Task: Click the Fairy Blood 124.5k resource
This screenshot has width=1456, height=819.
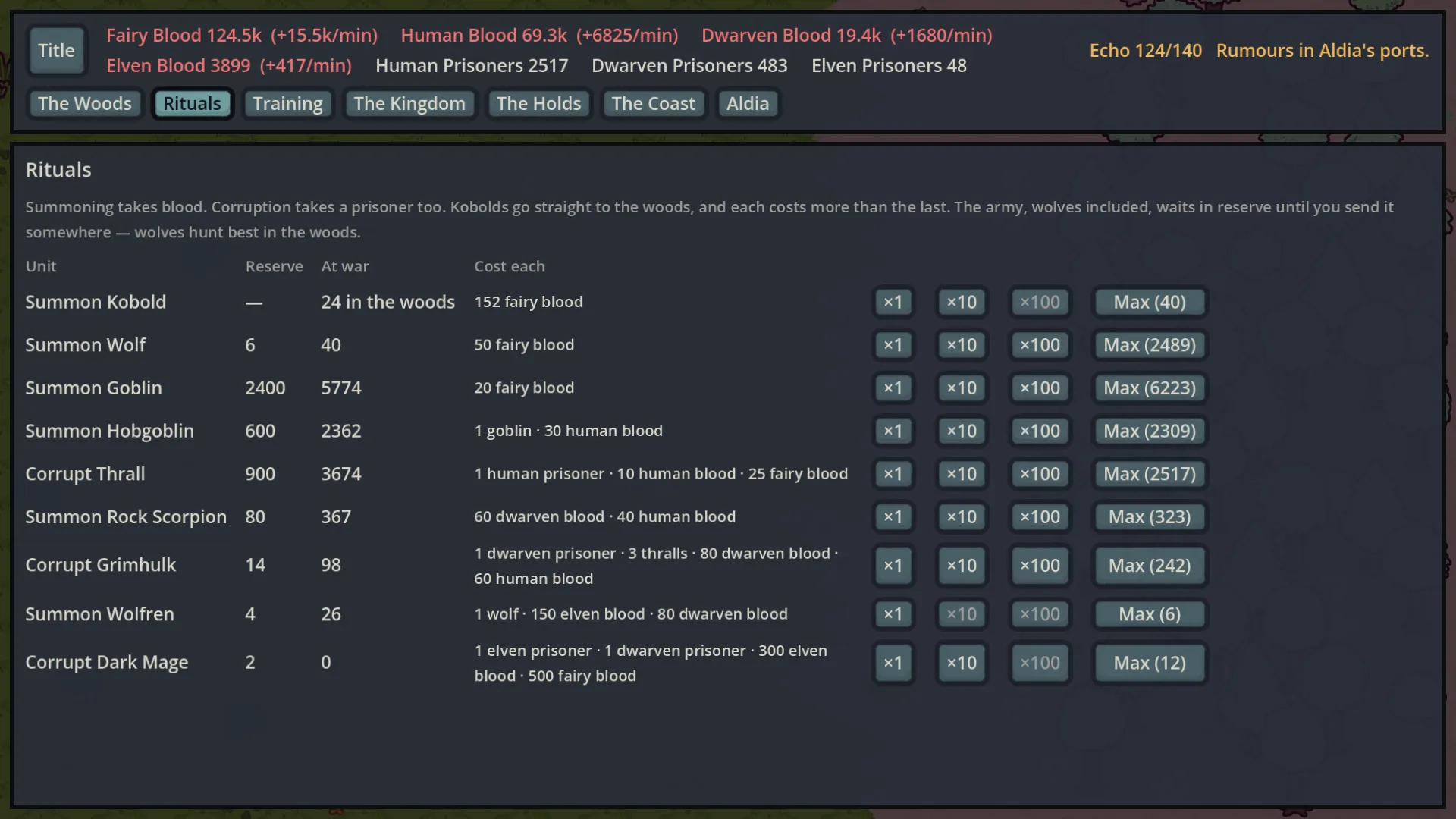Action: pyautogui.click(x=242, y=36)
